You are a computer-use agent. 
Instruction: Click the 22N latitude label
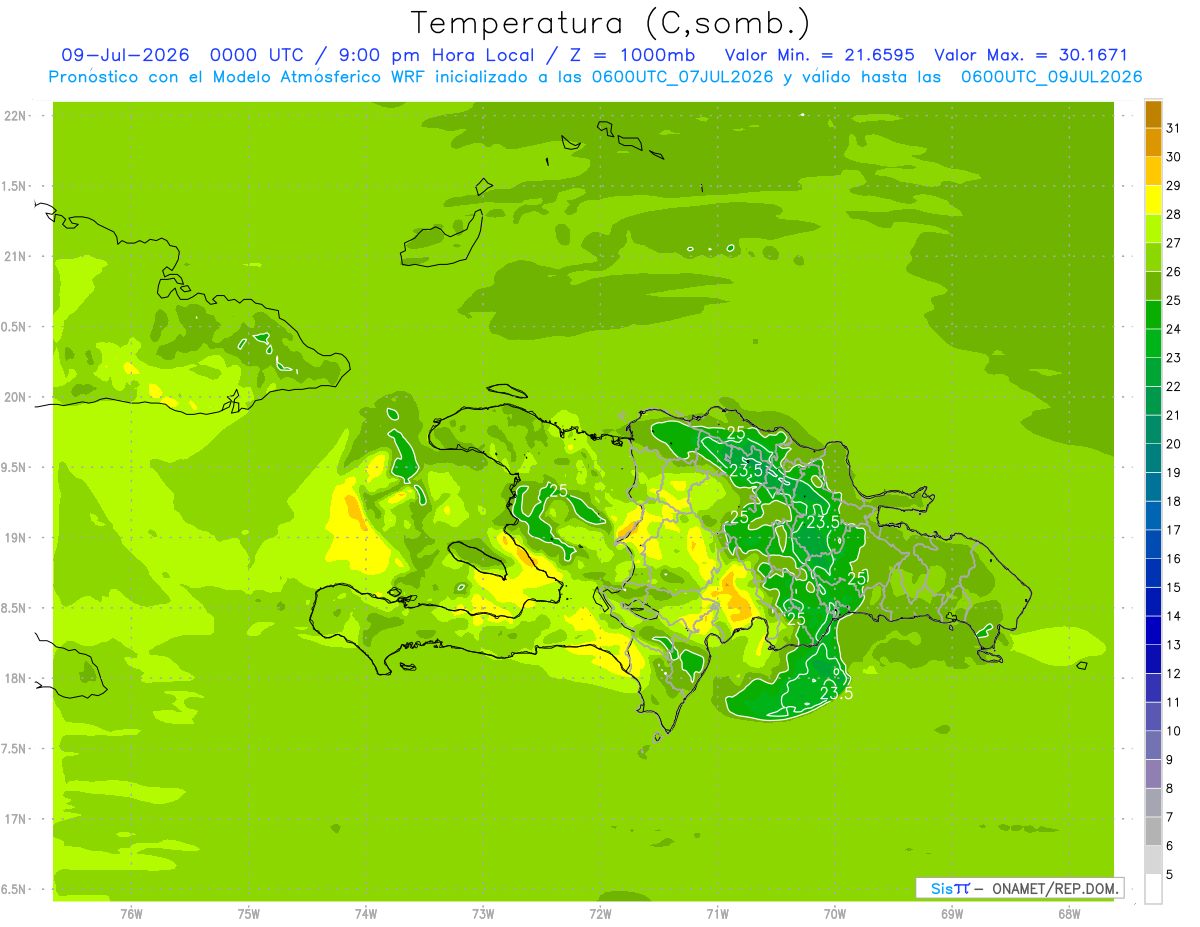click(x=16, y=116)
